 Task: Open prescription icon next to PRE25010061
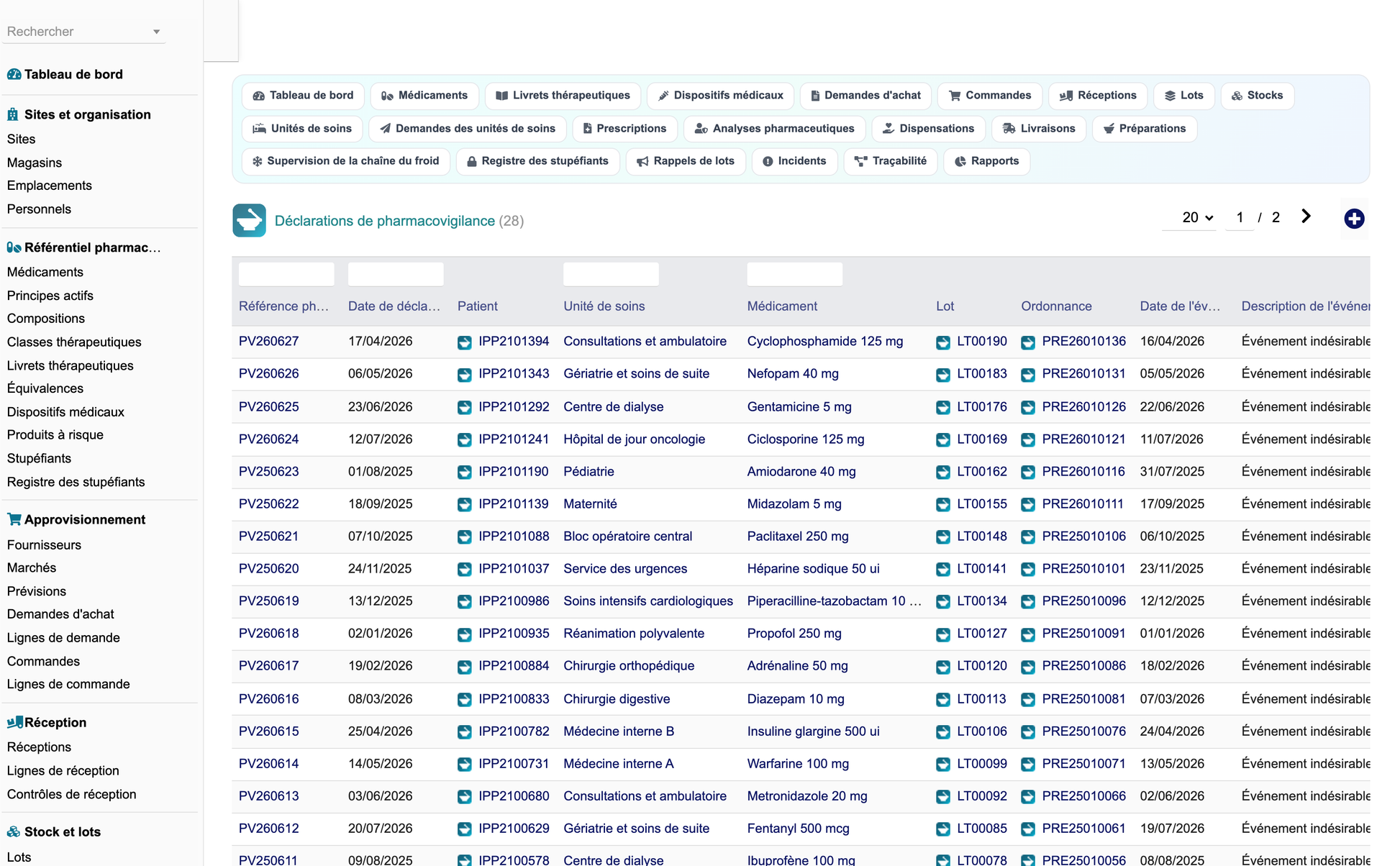pyautogui.click(x=1028, y=829)
